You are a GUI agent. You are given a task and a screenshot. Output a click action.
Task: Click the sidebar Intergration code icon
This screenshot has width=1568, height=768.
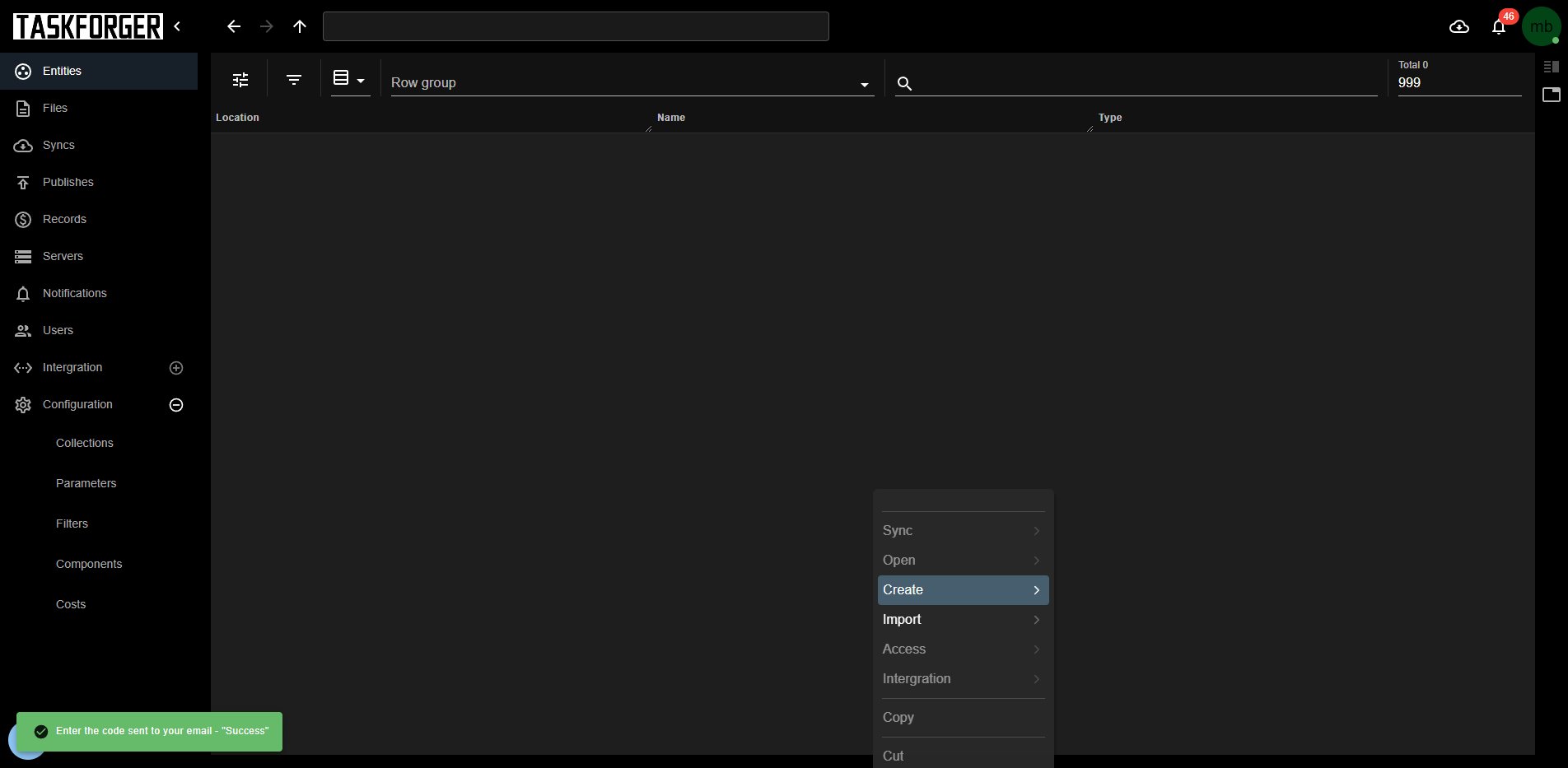[23, 368]
